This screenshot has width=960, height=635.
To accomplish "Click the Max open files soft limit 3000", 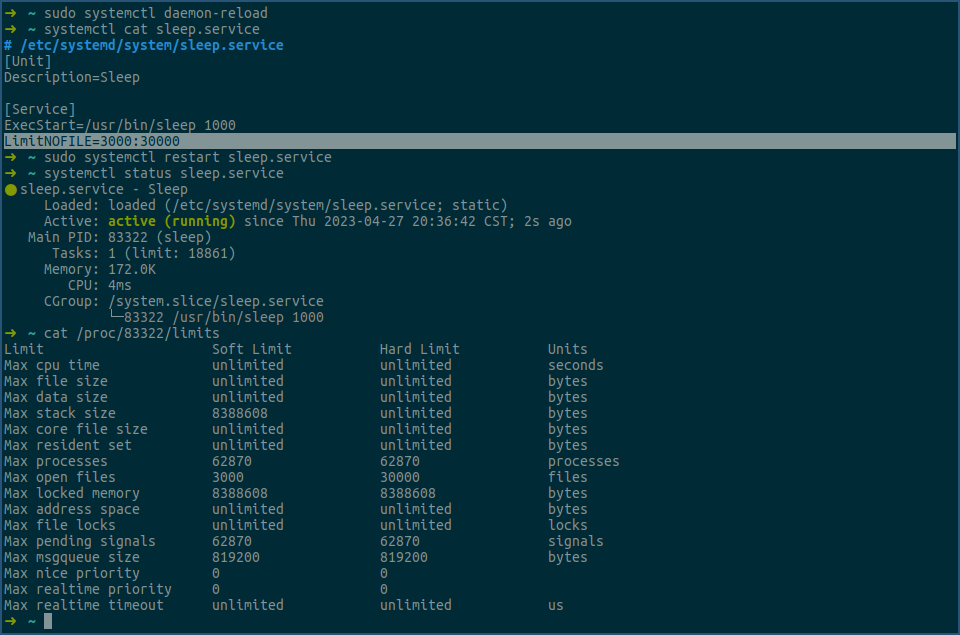I will click(228, 477).
